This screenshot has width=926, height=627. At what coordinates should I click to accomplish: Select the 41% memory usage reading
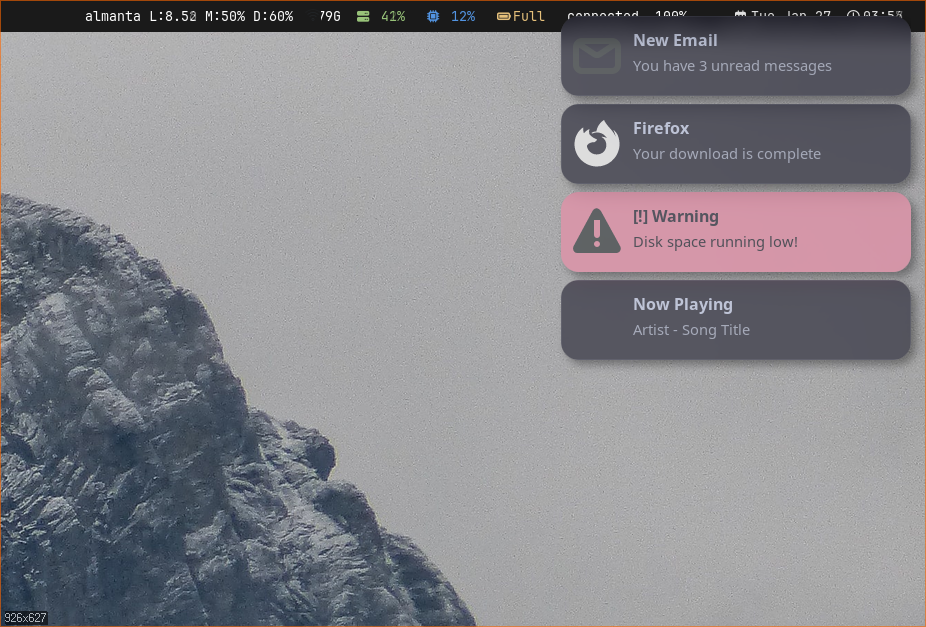[393, 16]
